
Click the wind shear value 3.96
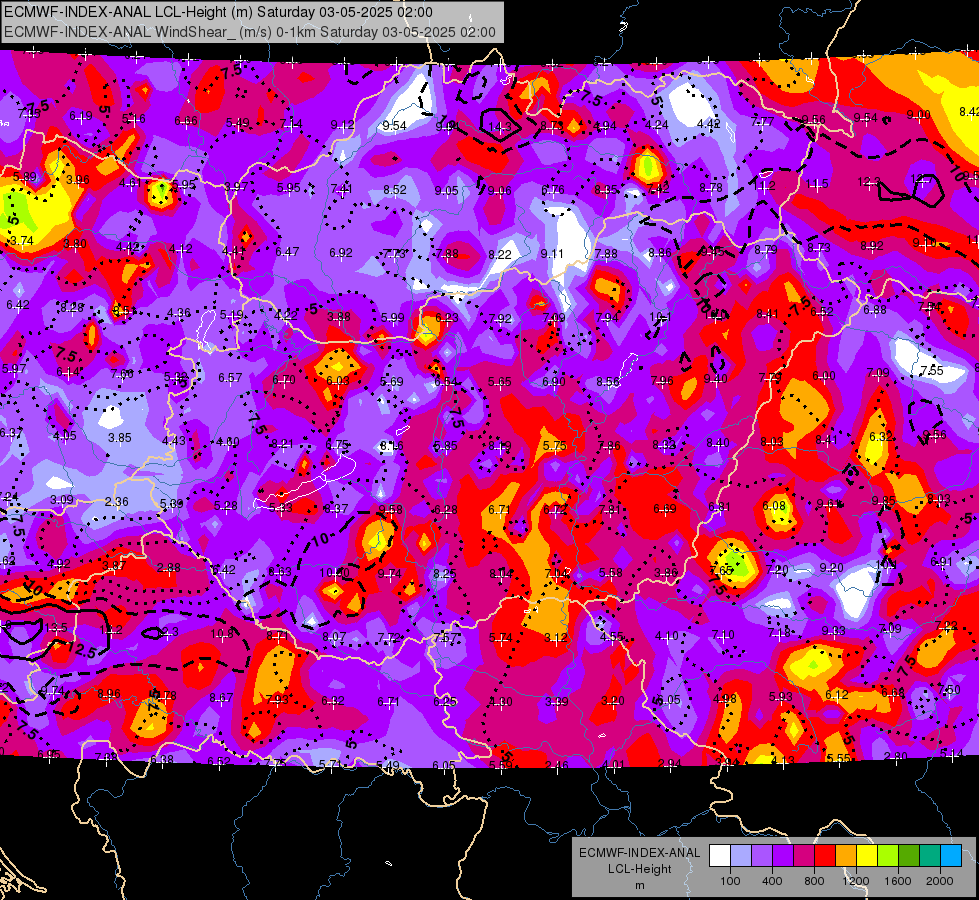pyautogui.click(x=78, y=180)
